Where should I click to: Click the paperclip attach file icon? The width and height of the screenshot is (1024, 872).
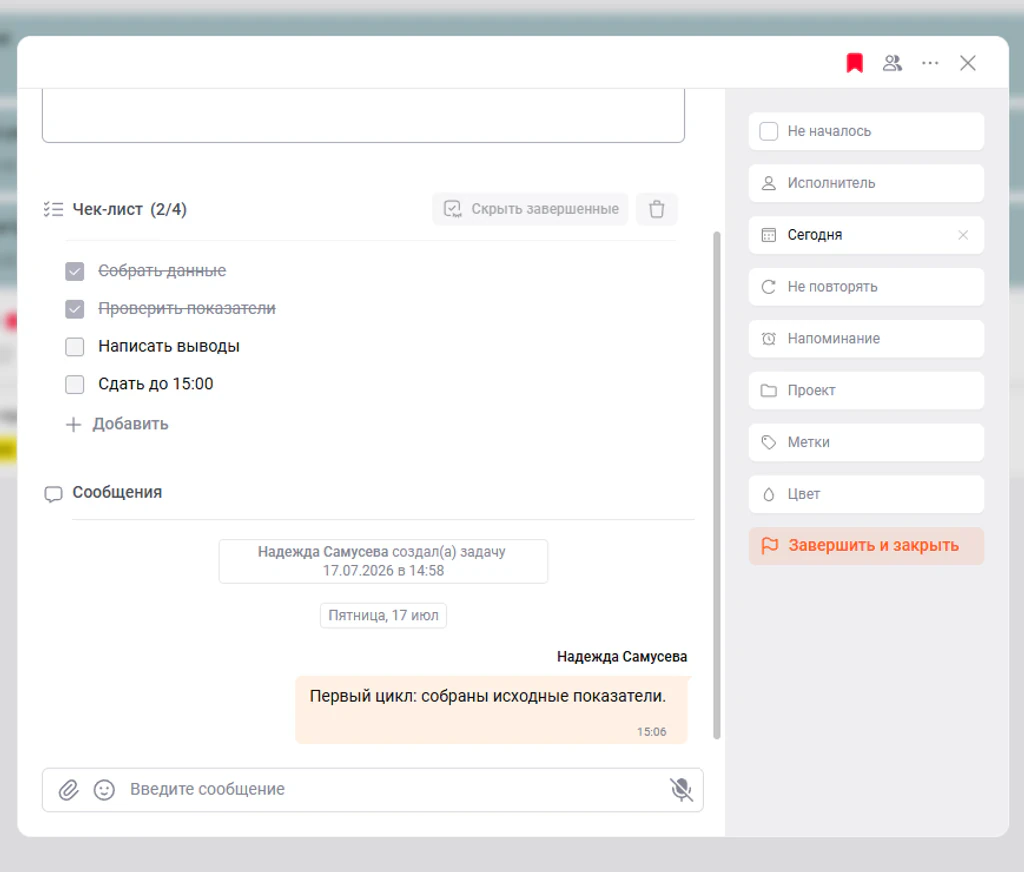pos(69,790)
